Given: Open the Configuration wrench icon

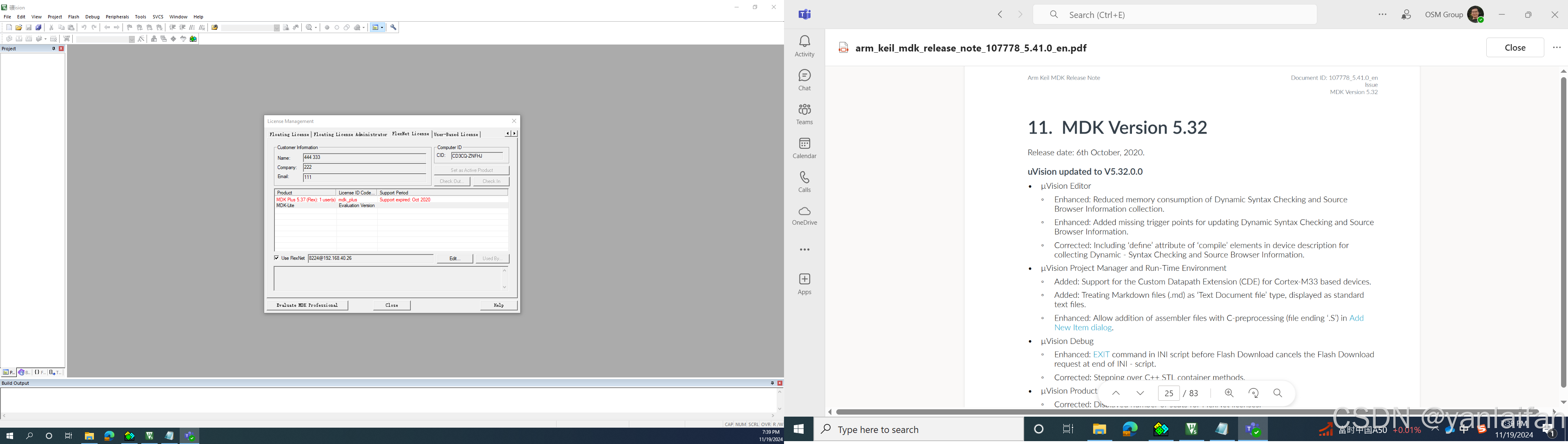Looking at the screenshot, I should [x=394, y=27].
